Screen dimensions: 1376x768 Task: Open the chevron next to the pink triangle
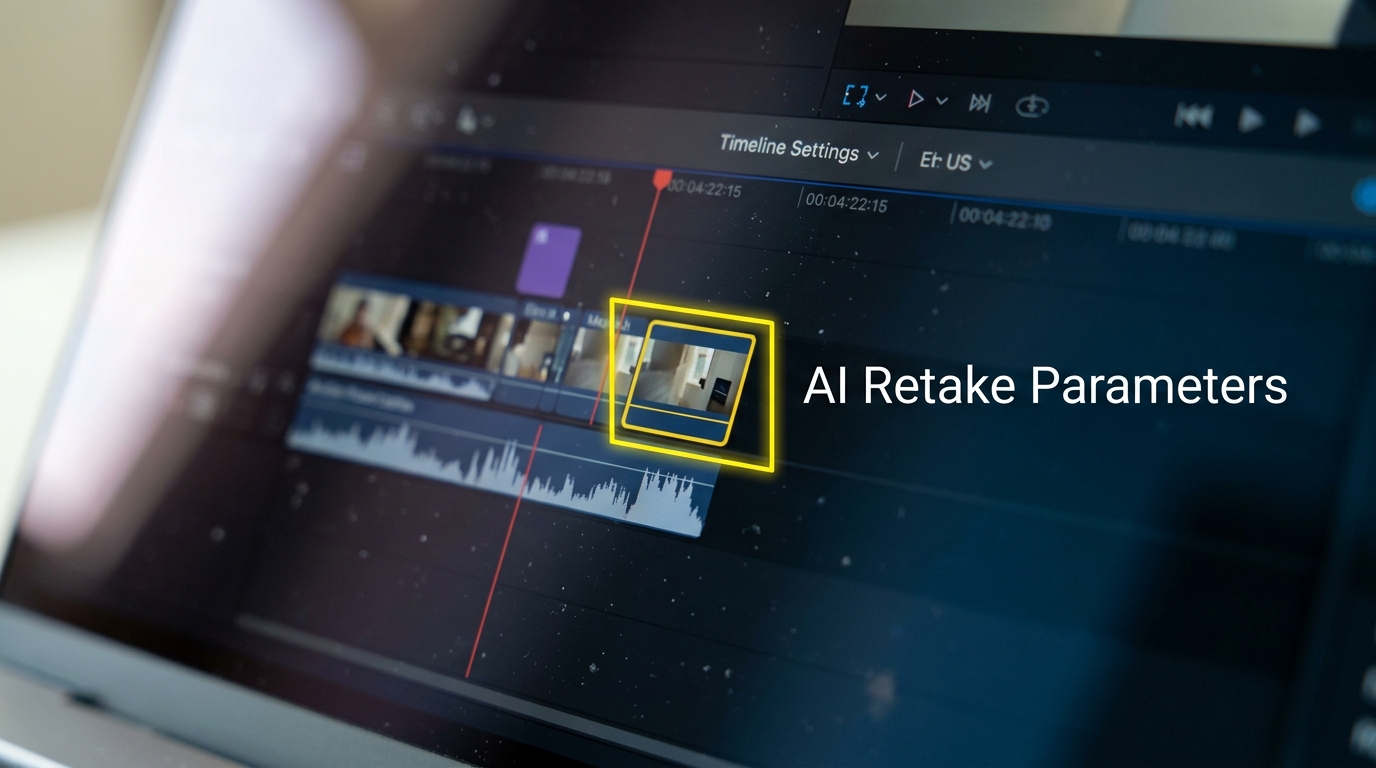[941, 101]
